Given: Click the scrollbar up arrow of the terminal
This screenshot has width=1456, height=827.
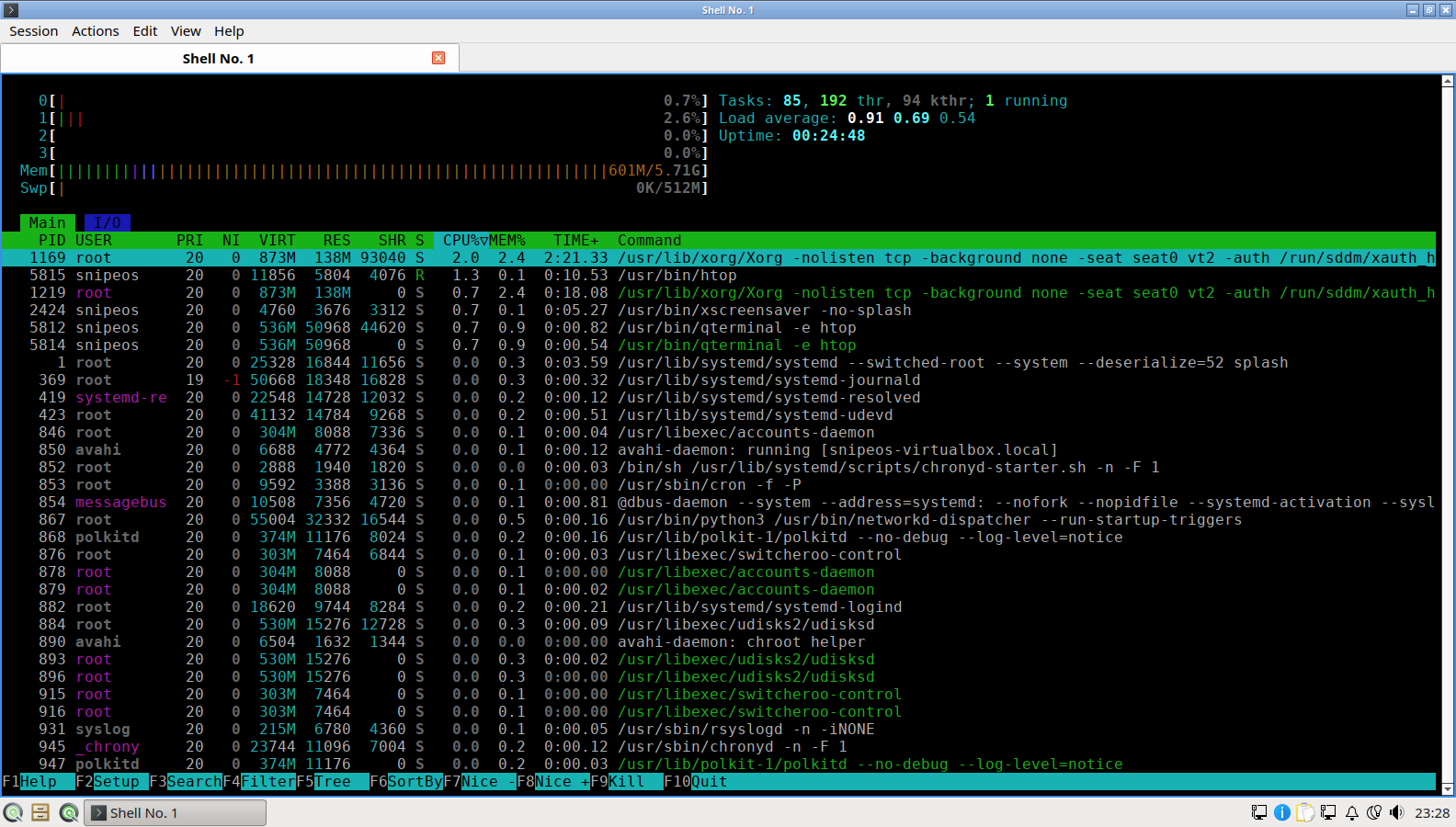Looking at the screenshot, I should [x=1448, y=82].
